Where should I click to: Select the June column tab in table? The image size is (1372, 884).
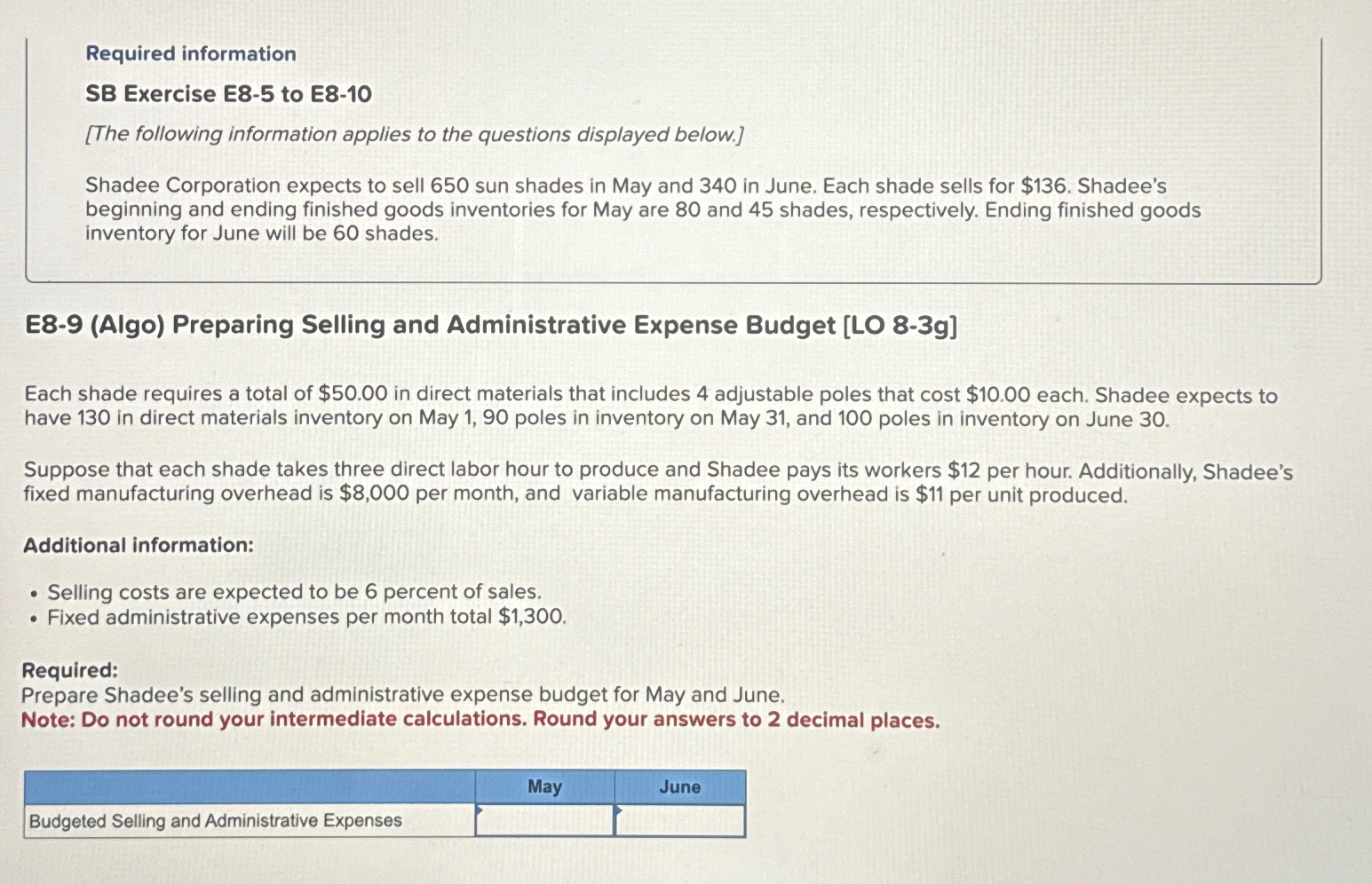pos(679,787)
